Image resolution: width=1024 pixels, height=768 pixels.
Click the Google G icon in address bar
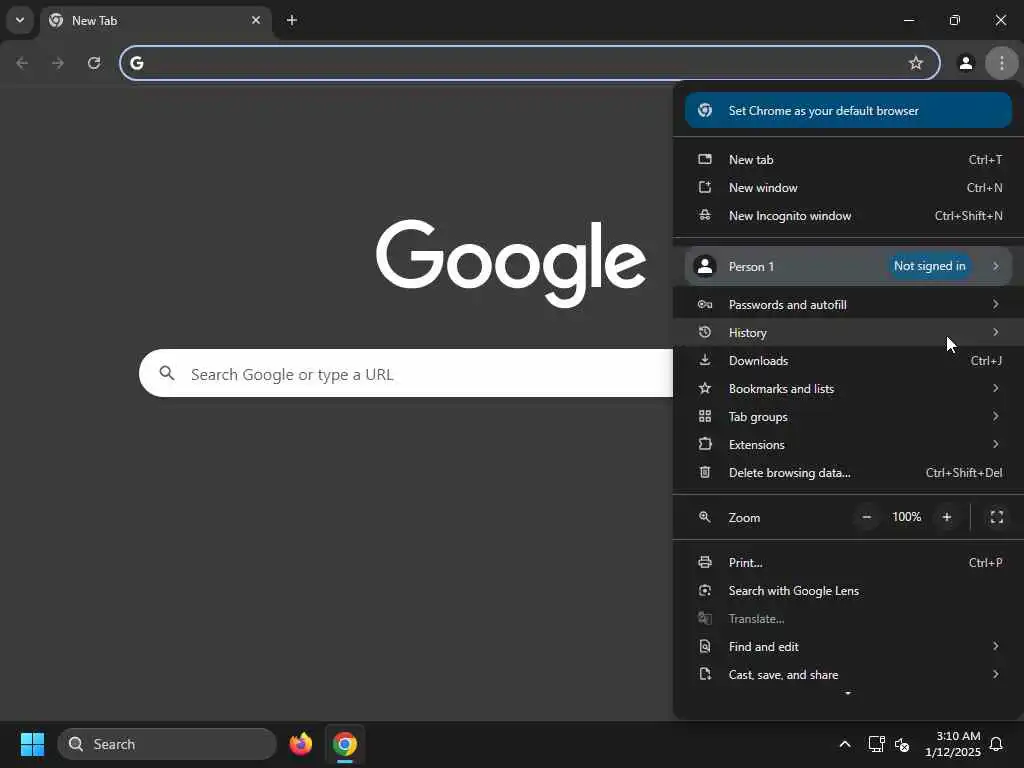tap(136, 63)
